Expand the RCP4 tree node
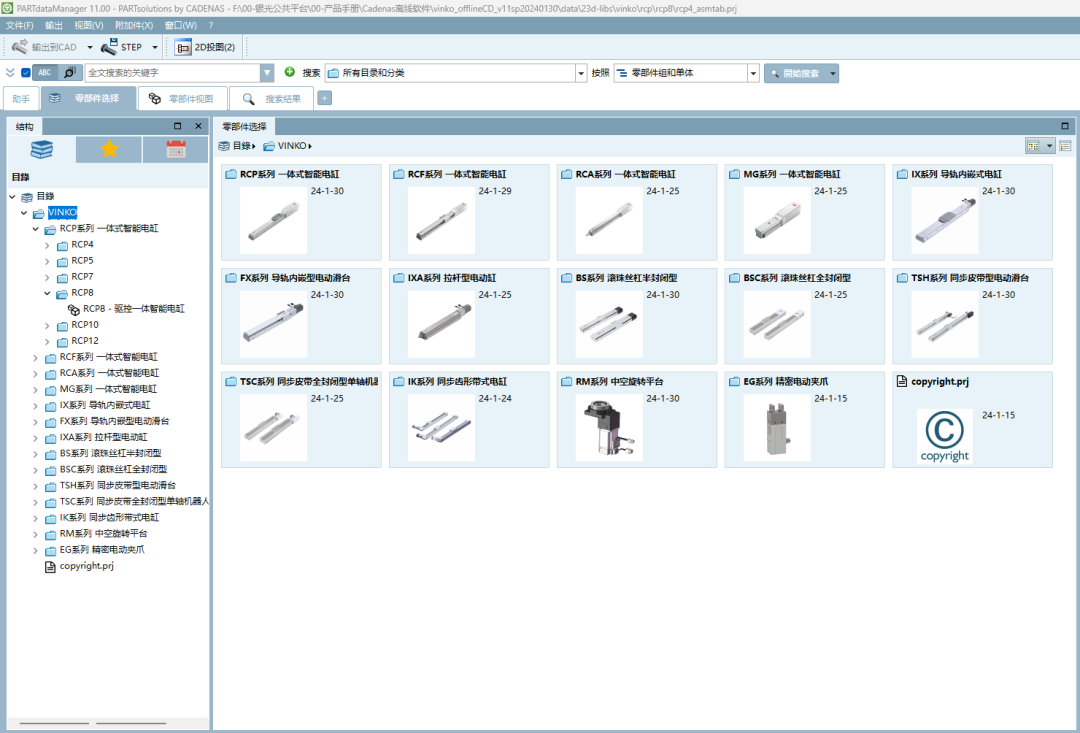 47,245
